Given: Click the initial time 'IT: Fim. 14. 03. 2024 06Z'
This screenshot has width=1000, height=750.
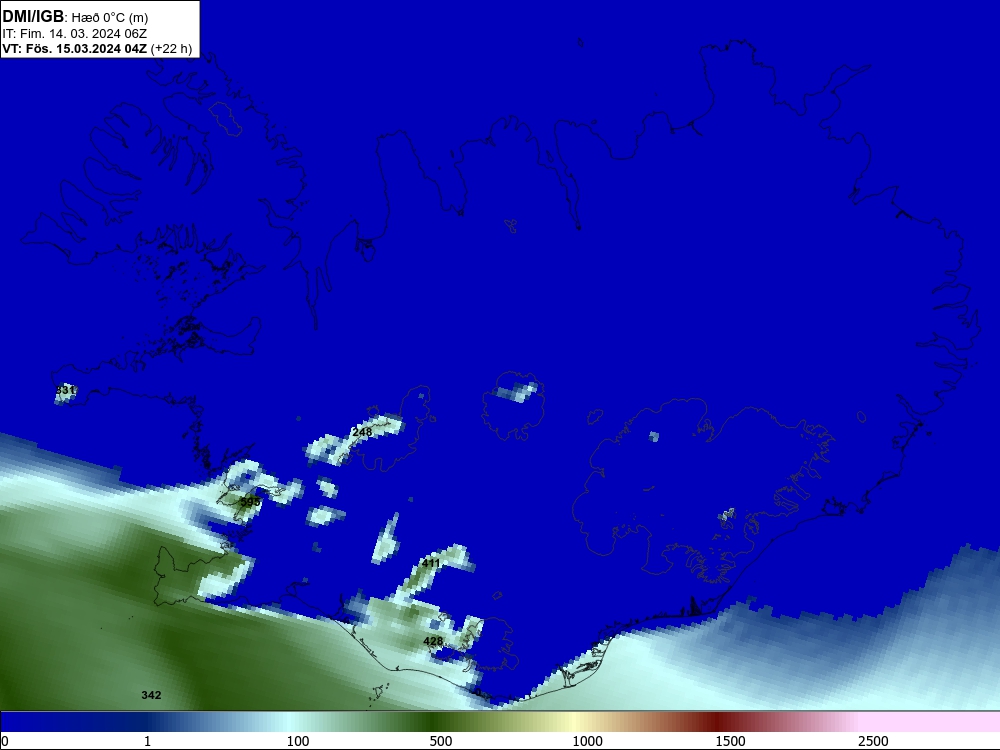Looking at the screenshot, I should (x=75, y=34).
